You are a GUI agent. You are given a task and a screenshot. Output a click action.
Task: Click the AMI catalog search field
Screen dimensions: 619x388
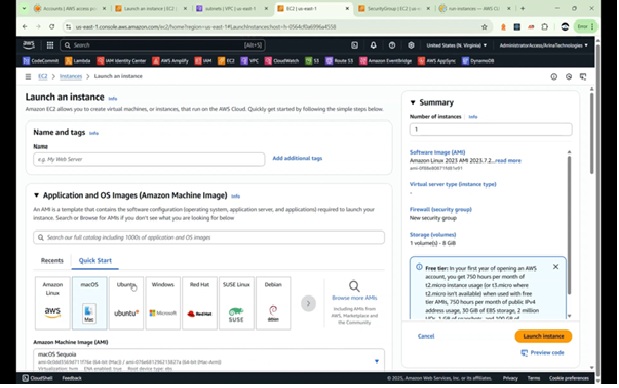click(209, 238)
